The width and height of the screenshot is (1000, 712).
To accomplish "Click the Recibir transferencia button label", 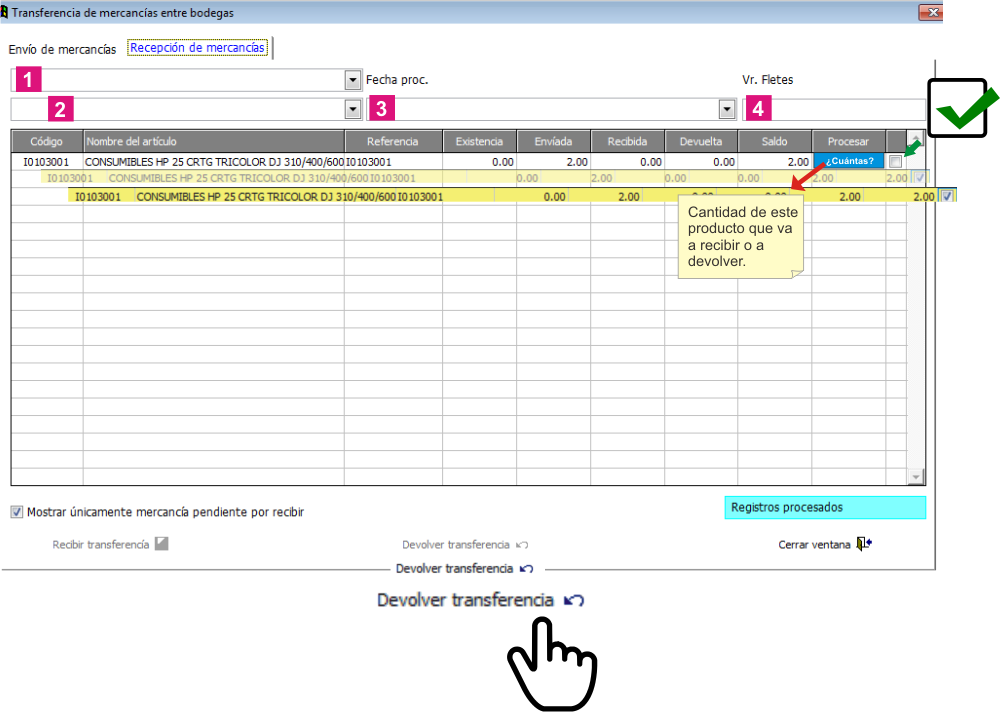I will point(101,544).
